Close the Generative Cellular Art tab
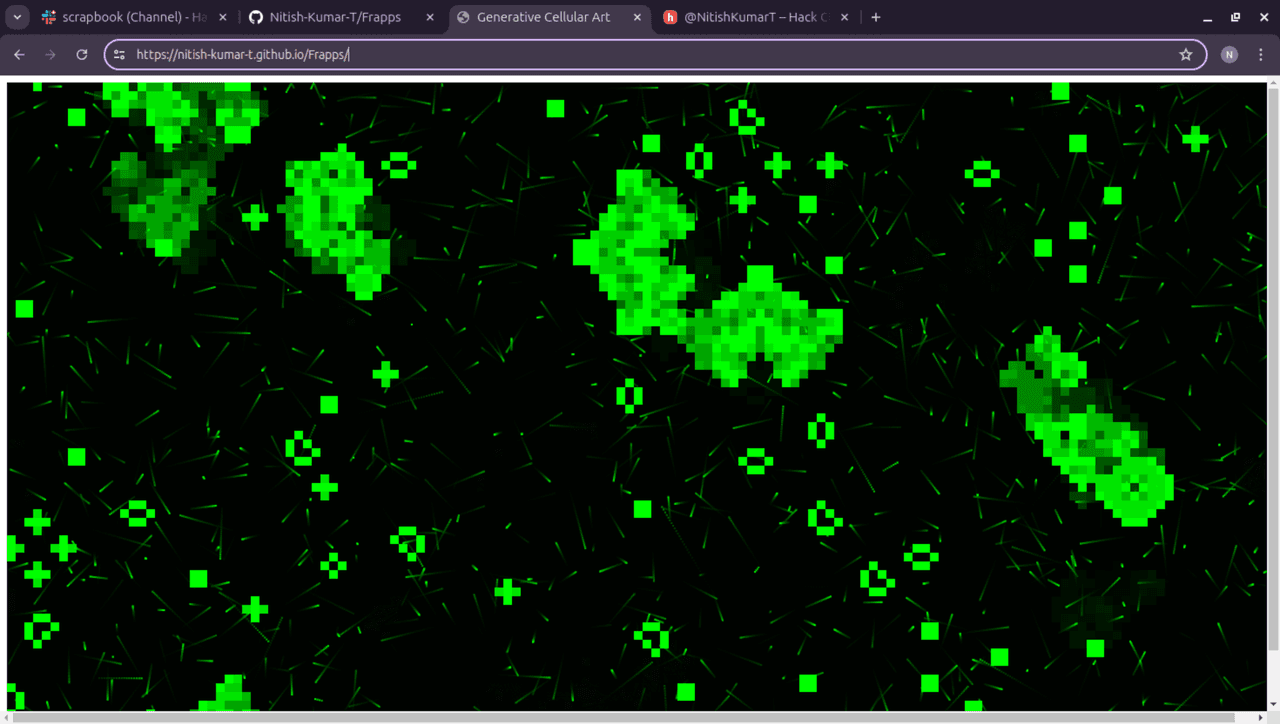 [637, 17]
